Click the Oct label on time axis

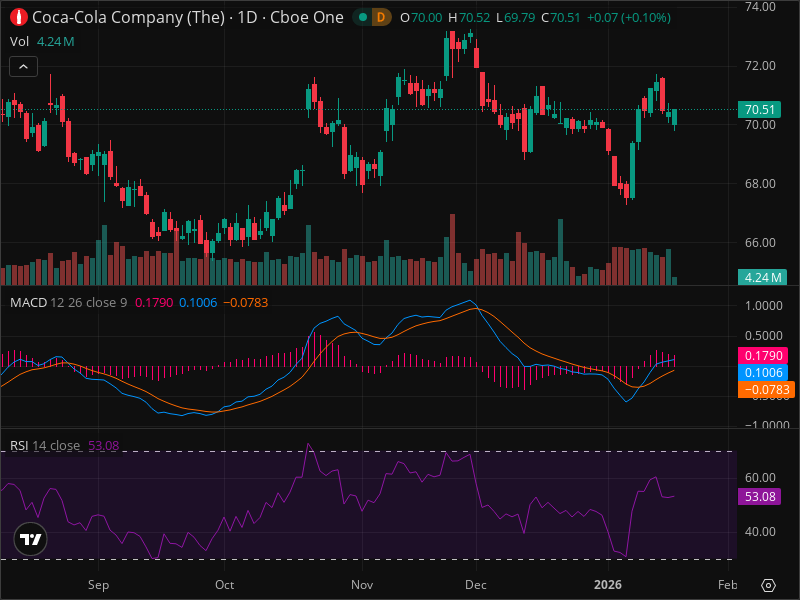[224, 585]
